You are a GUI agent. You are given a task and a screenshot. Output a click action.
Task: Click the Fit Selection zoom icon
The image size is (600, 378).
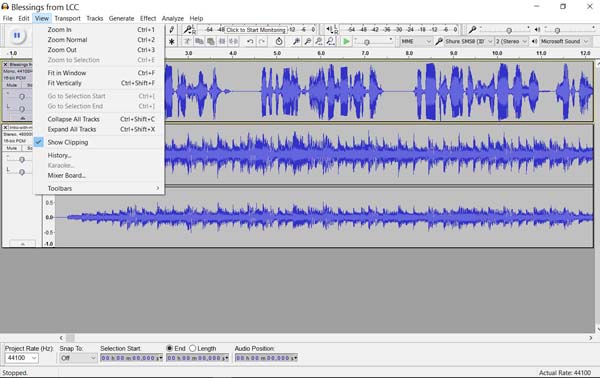319,41
